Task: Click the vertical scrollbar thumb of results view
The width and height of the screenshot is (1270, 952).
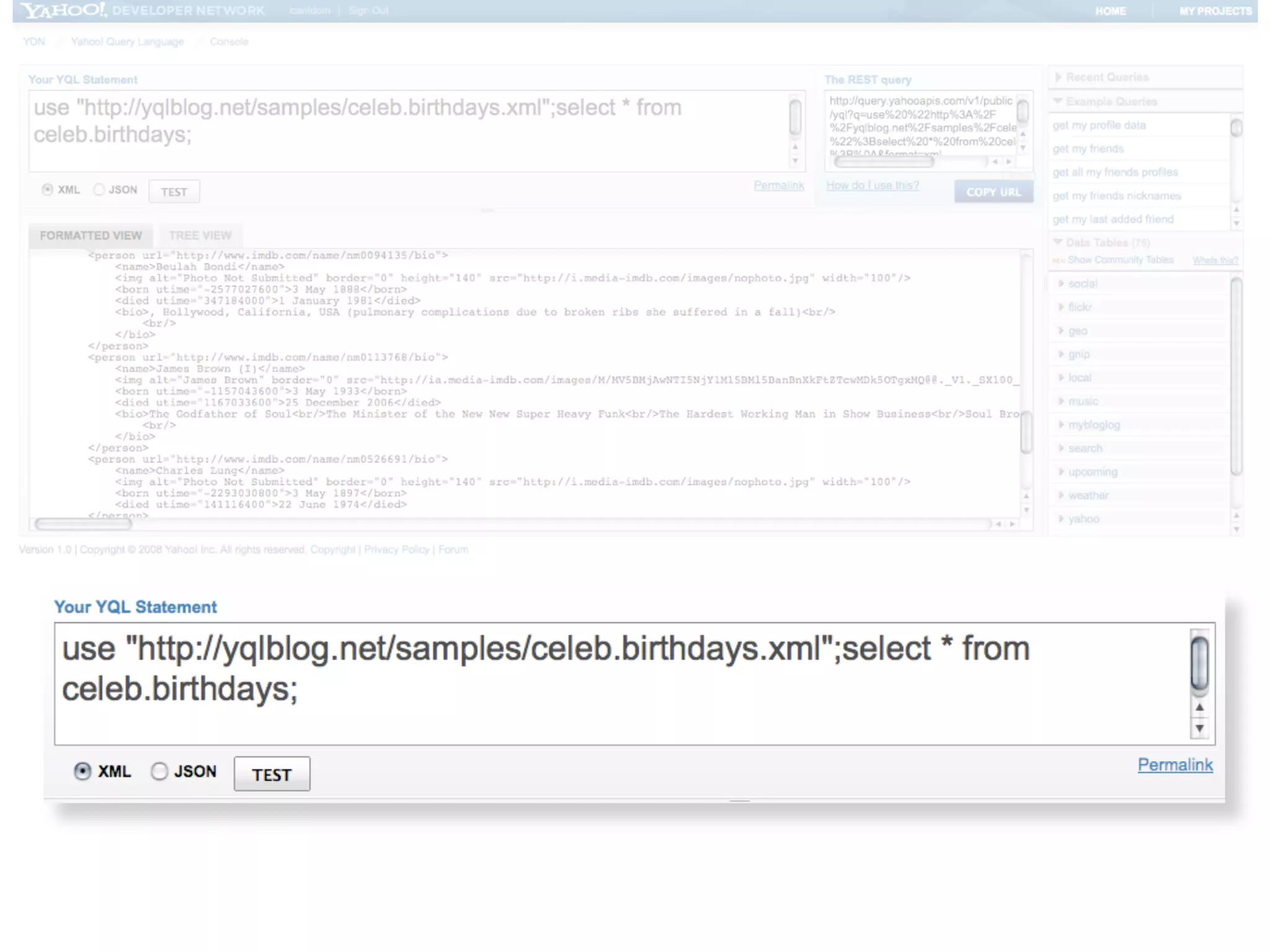Action: [x=1026, y=432]
